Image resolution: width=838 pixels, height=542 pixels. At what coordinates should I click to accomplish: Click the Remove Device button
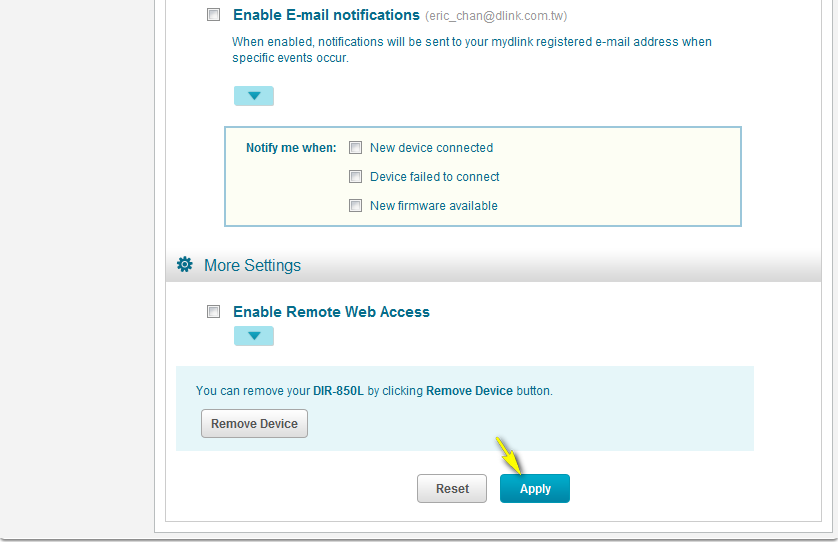click(254, 424)
